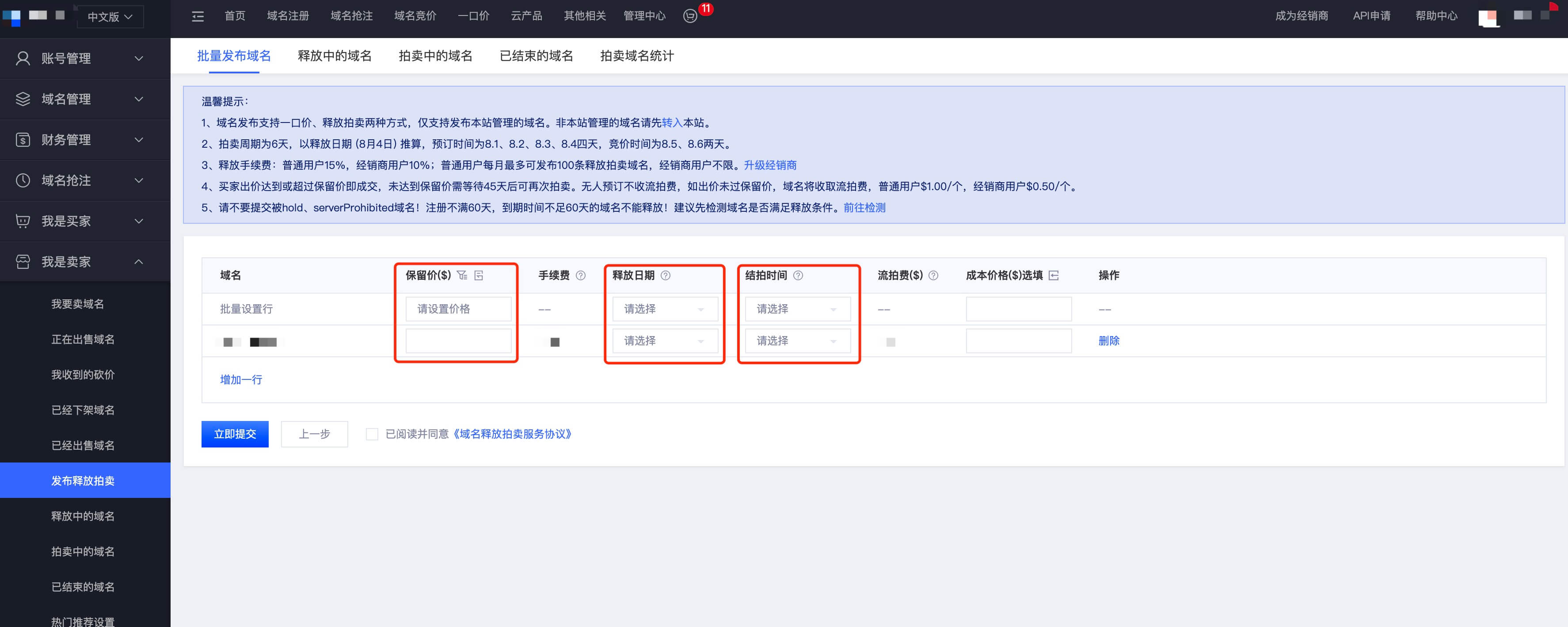Click the 增加一行 link
The image size is (1568, 627).
241,379
